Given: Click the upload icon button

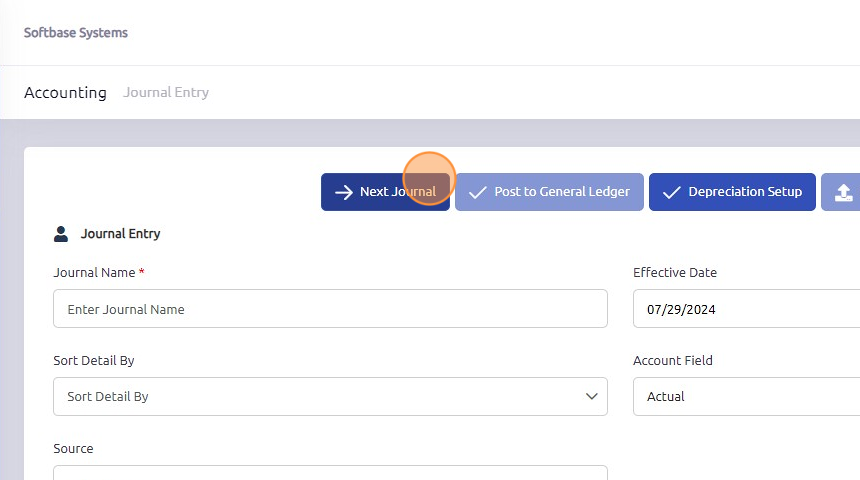Looking at the screenshot, I should tap(843, 192).
